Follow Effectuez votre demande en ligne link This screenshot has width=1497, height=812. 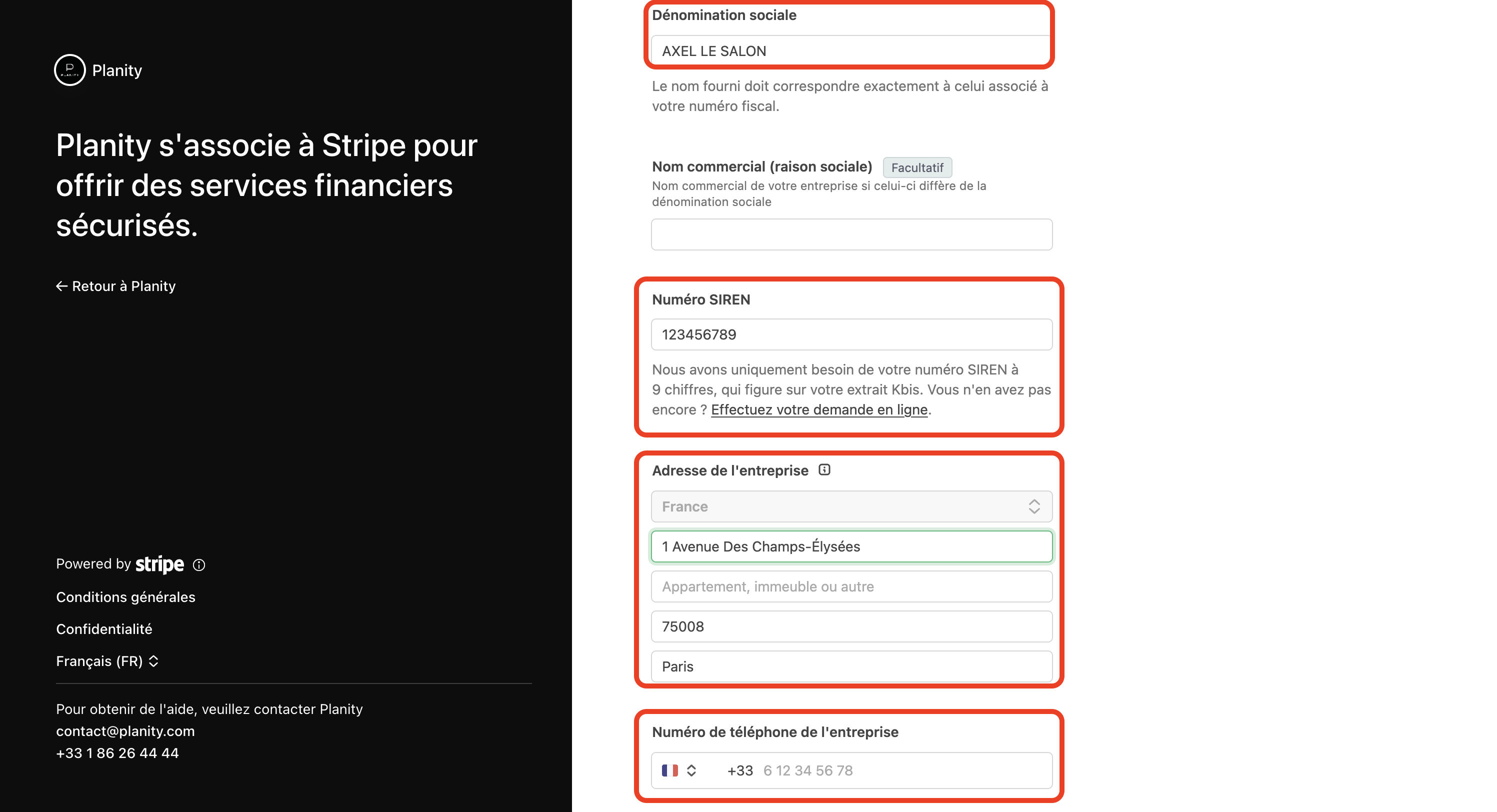[819, 410]
